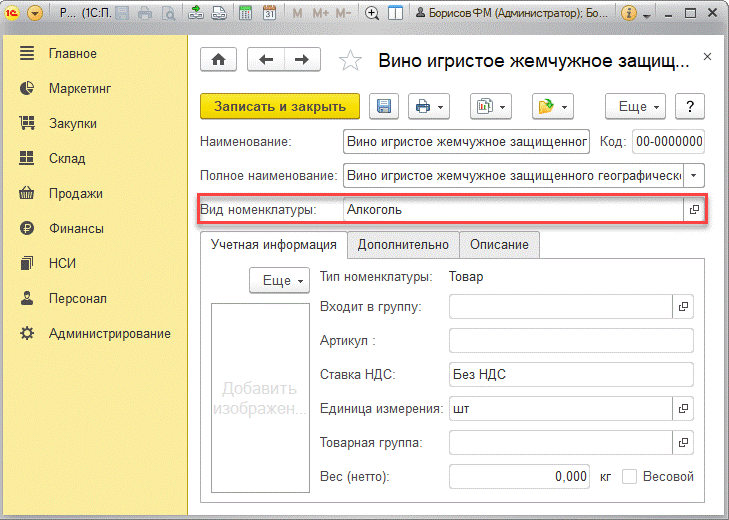This screenshot has height=520, width=729.
Task: Click the Home page button
Action: point(219,60)
